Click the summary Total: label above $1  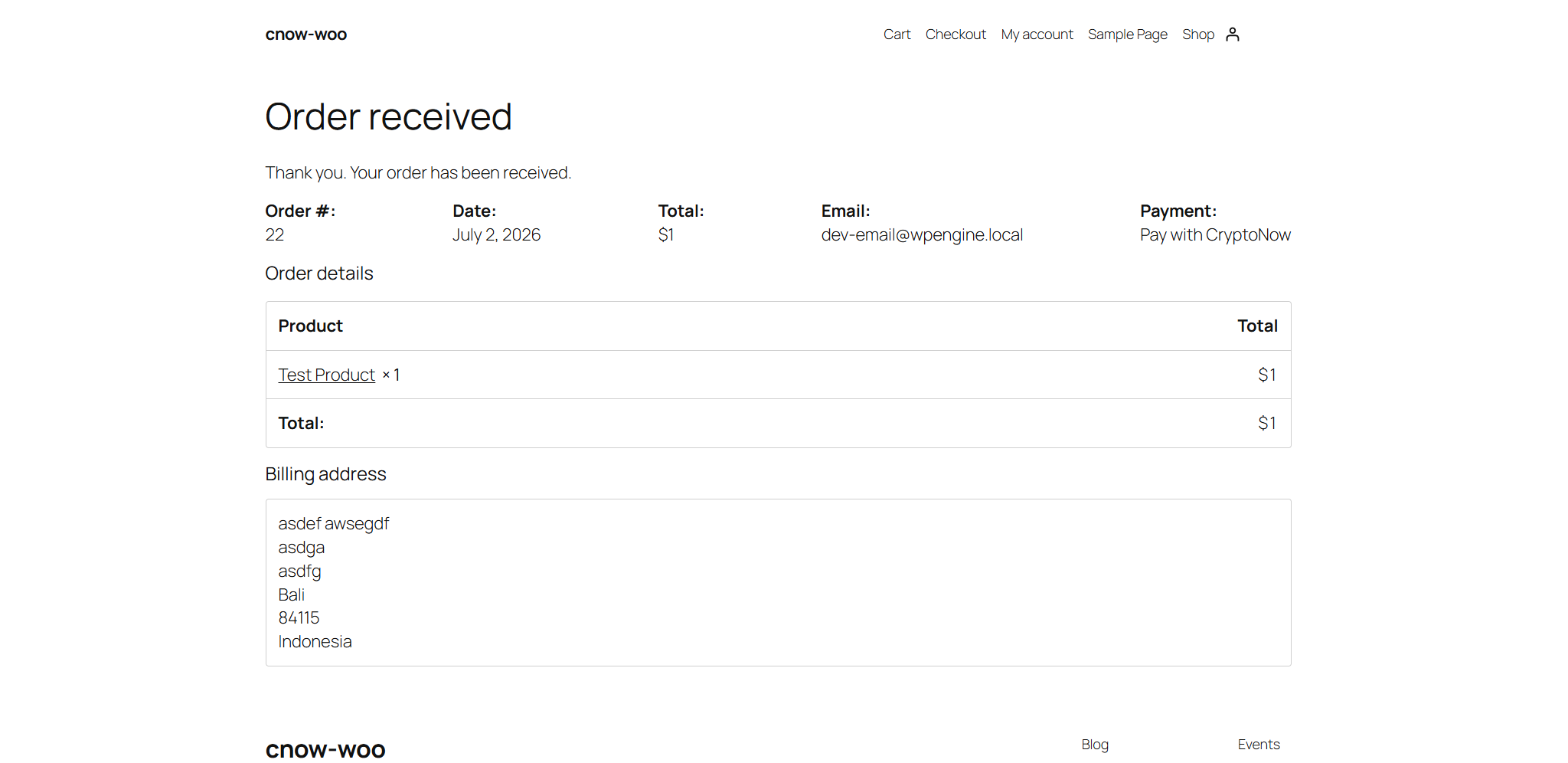(x=681, y=211)
